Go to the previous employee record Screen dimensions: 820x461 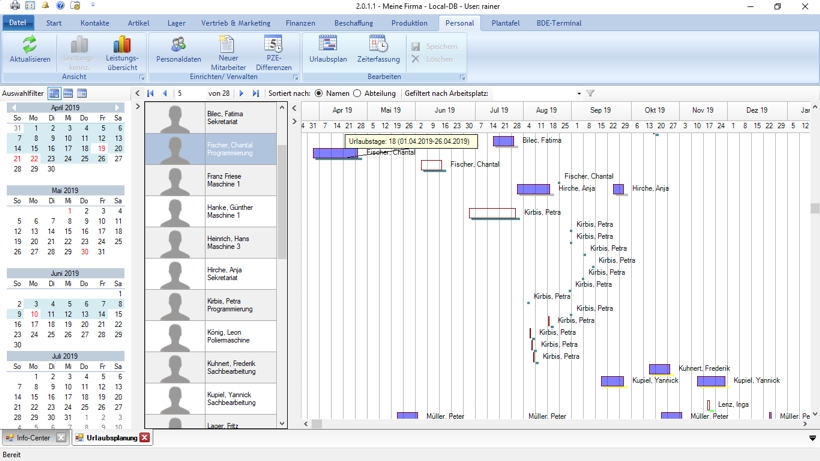[165, 94]
